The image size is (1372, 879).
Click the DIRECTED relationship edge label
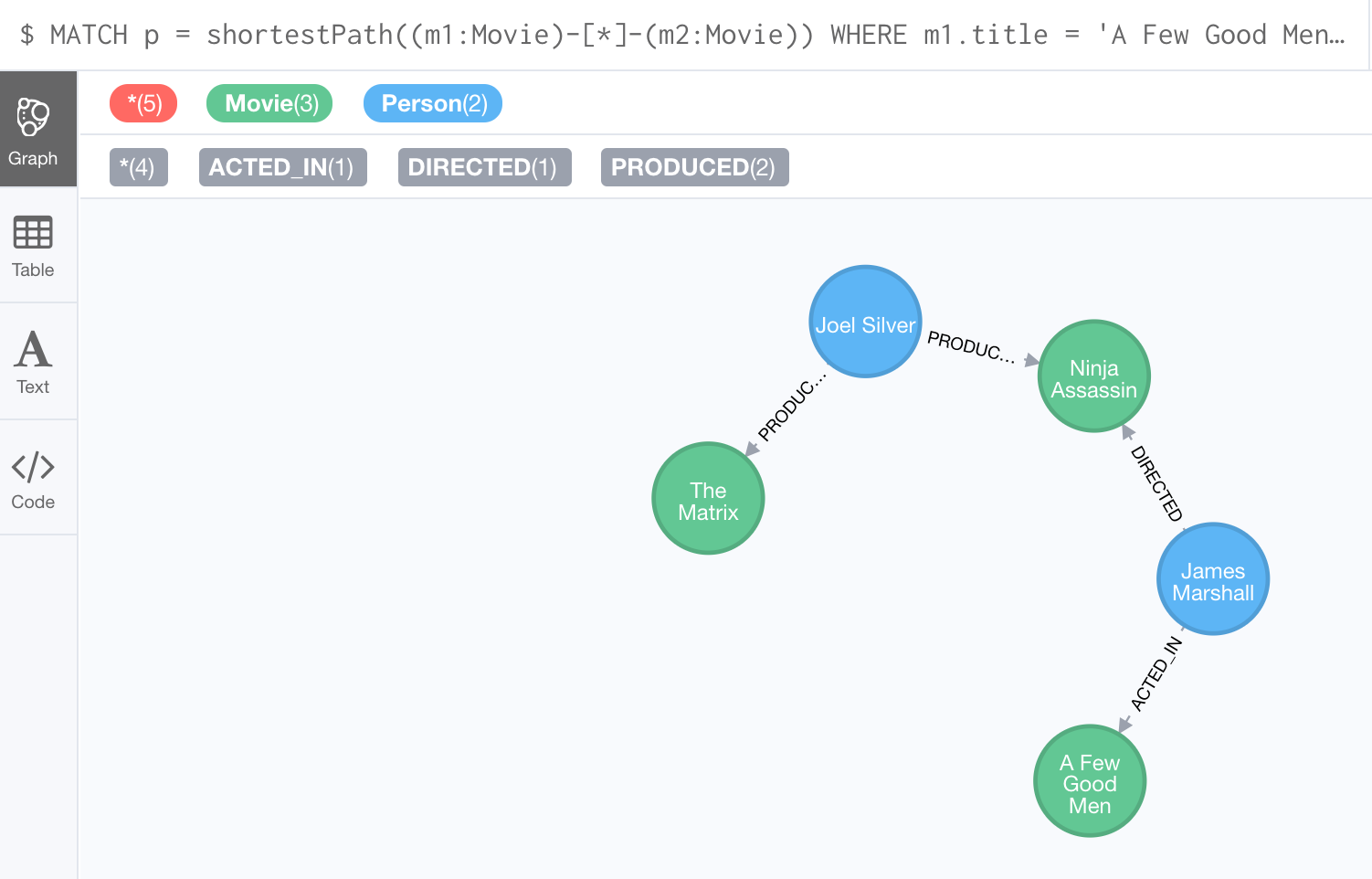tap(1156, 483)
